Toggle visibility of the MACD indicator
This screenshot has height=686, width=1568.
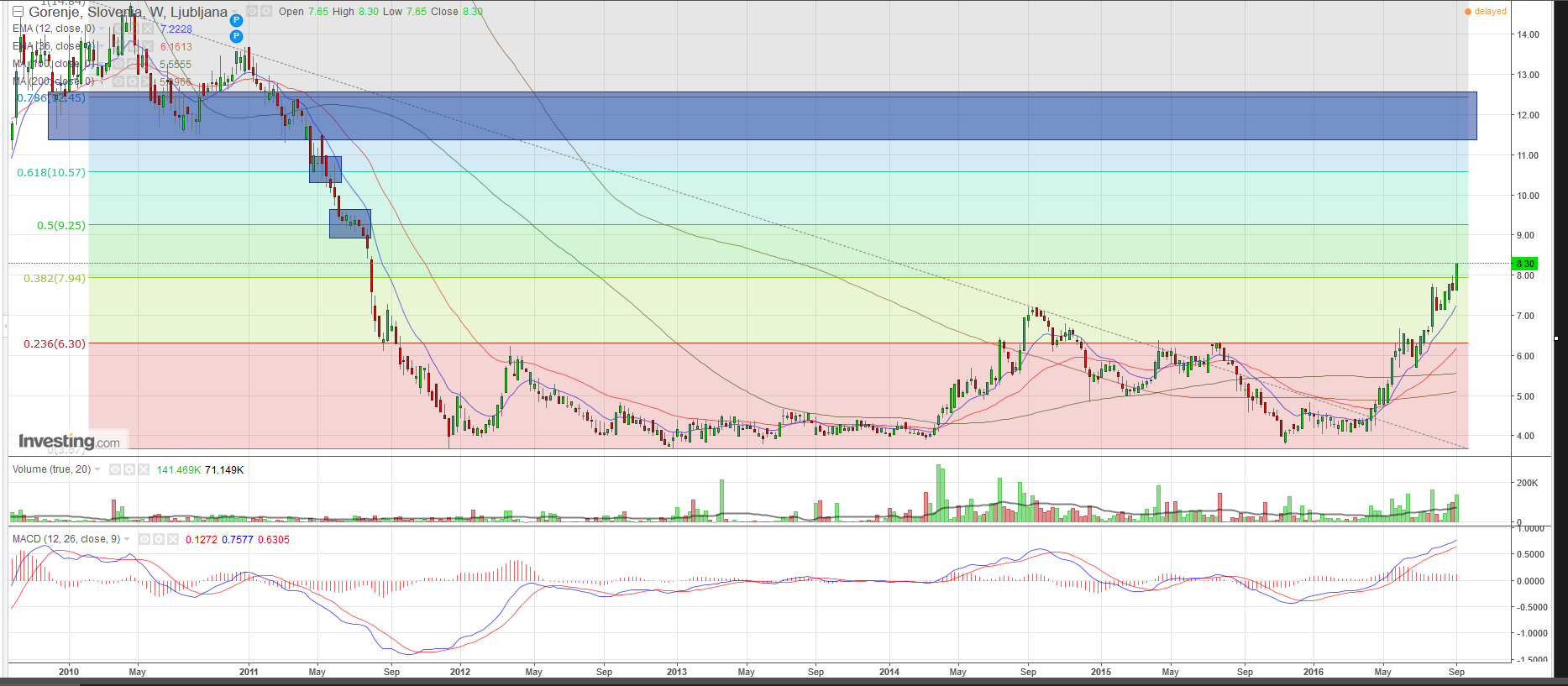tap(144, 539)
